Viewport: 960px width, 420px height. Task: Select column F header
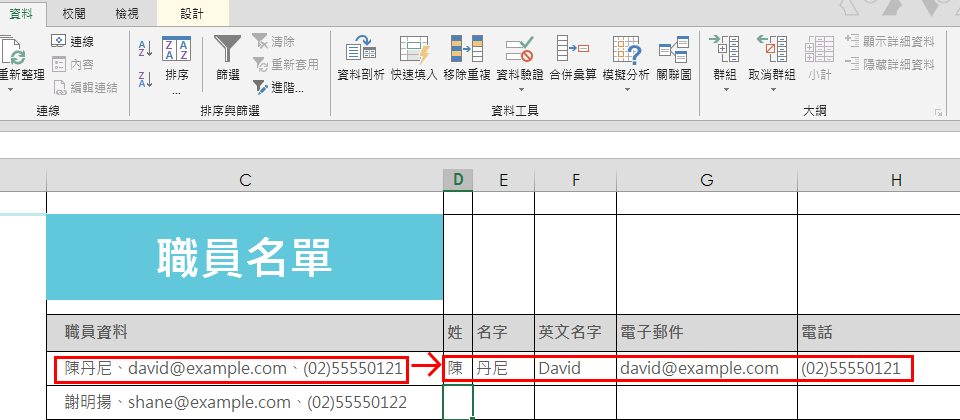click(x=576, y=179)
